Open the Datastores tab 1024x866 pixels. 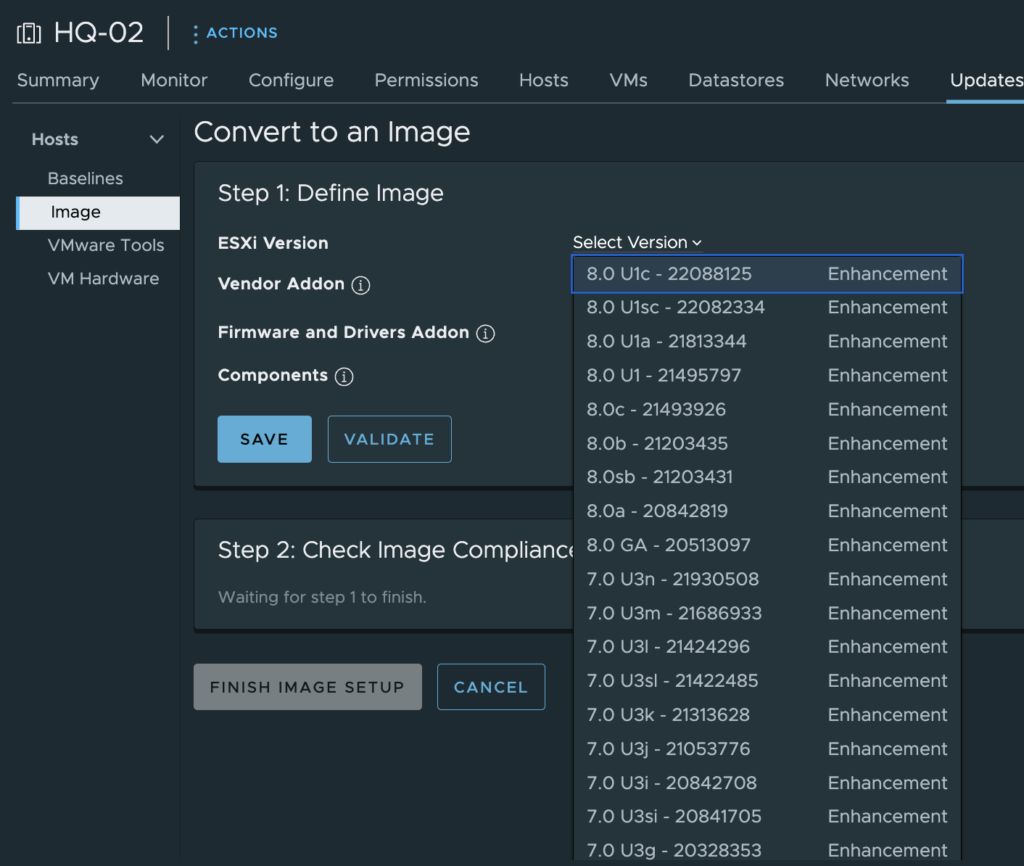point(736,80)
